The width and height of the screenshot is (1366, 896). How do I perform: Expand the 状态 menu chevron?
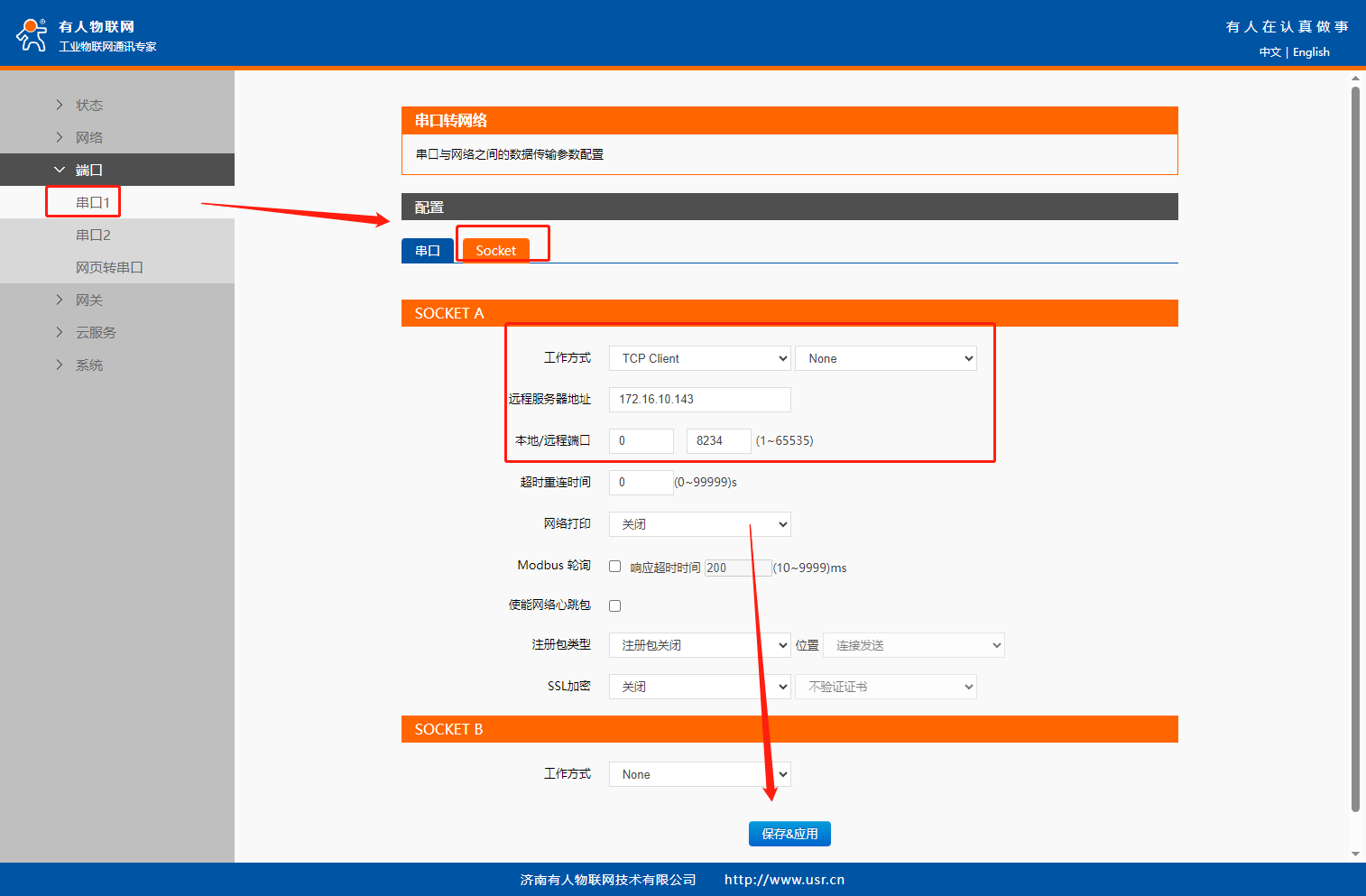point(60,105)
